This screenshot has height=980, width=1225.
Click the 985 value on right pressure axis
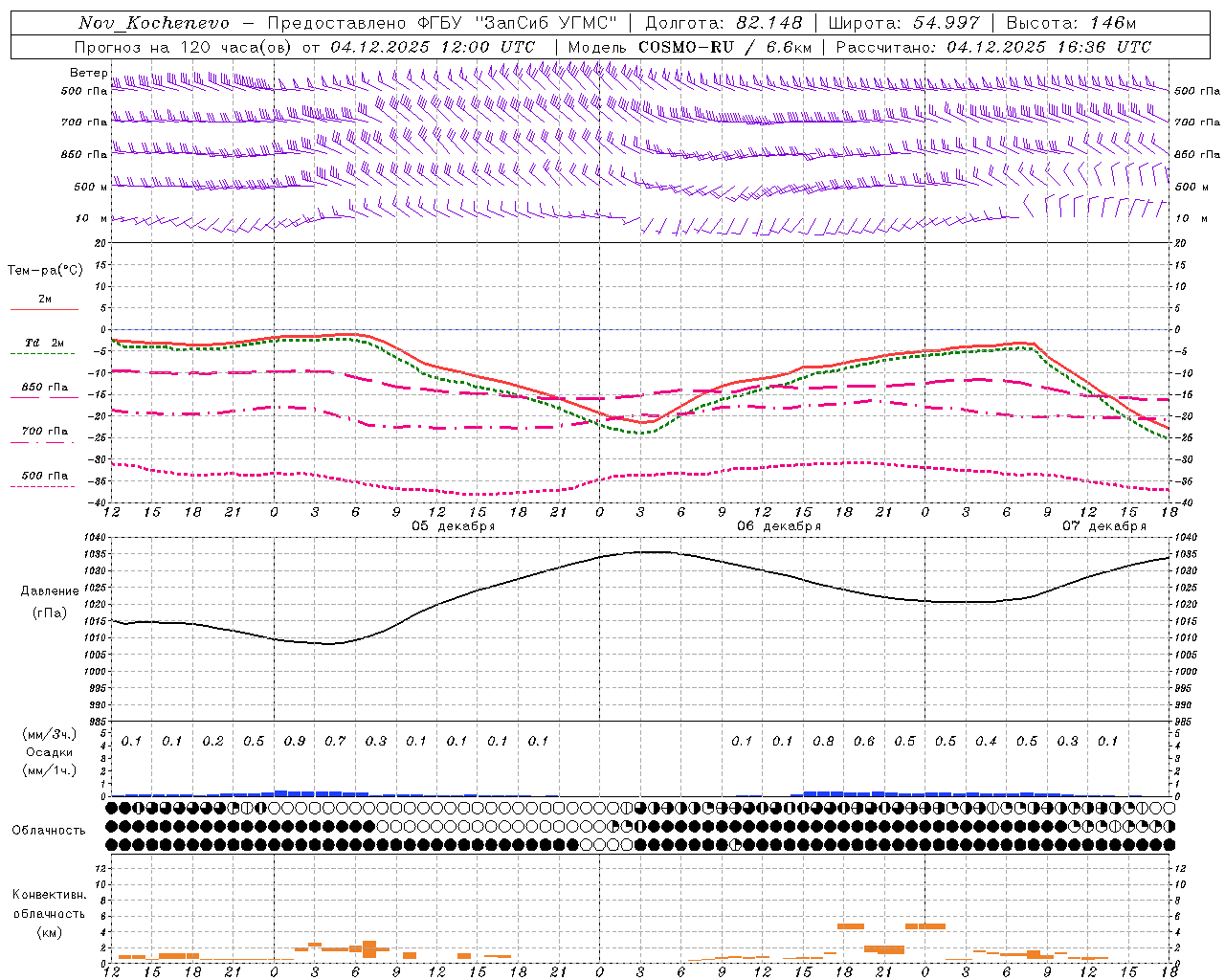coord(1184,723)
